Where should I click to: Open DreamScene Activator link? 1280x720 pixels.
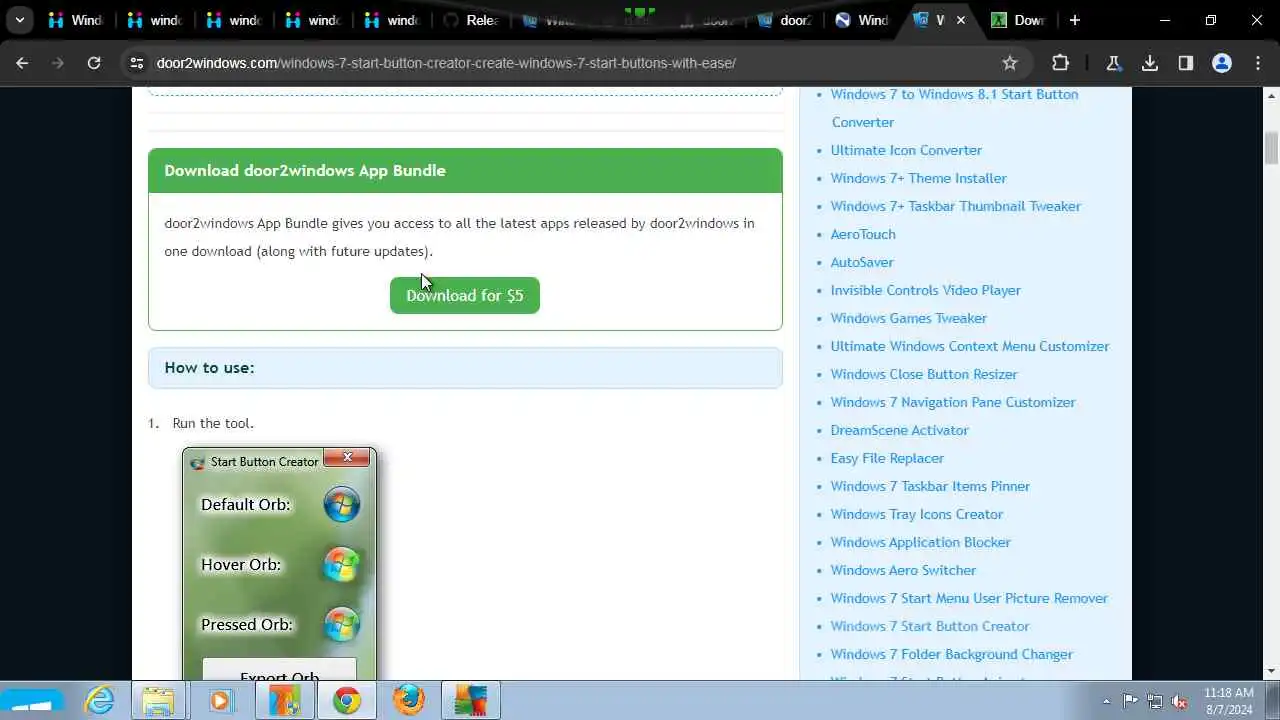coord(899,430)
